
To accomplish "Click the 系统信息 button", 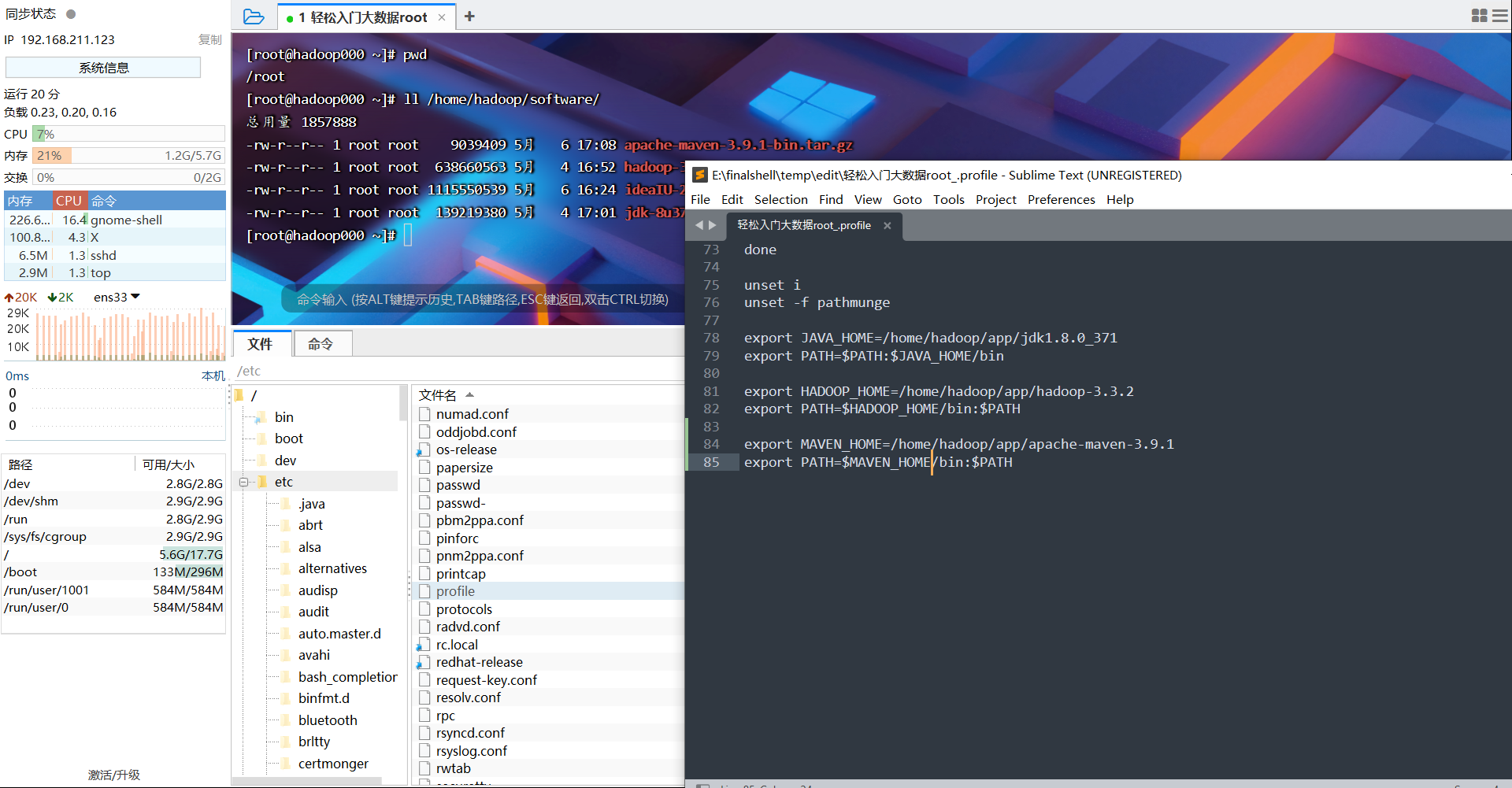I will 103,67.
